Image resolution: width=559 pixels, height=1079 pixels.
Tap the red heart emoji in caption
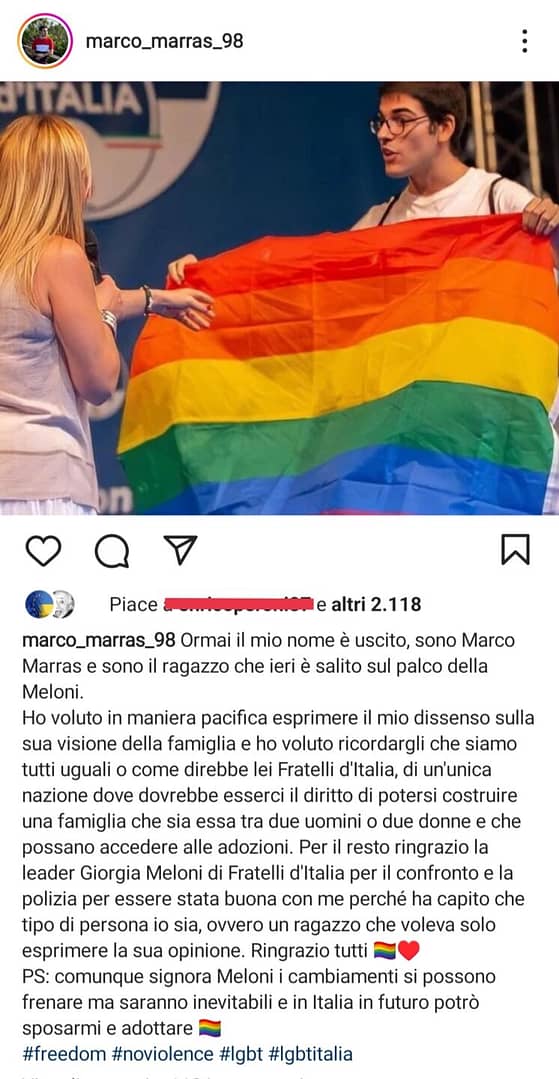pyautogui.click(x=409, y=951)
